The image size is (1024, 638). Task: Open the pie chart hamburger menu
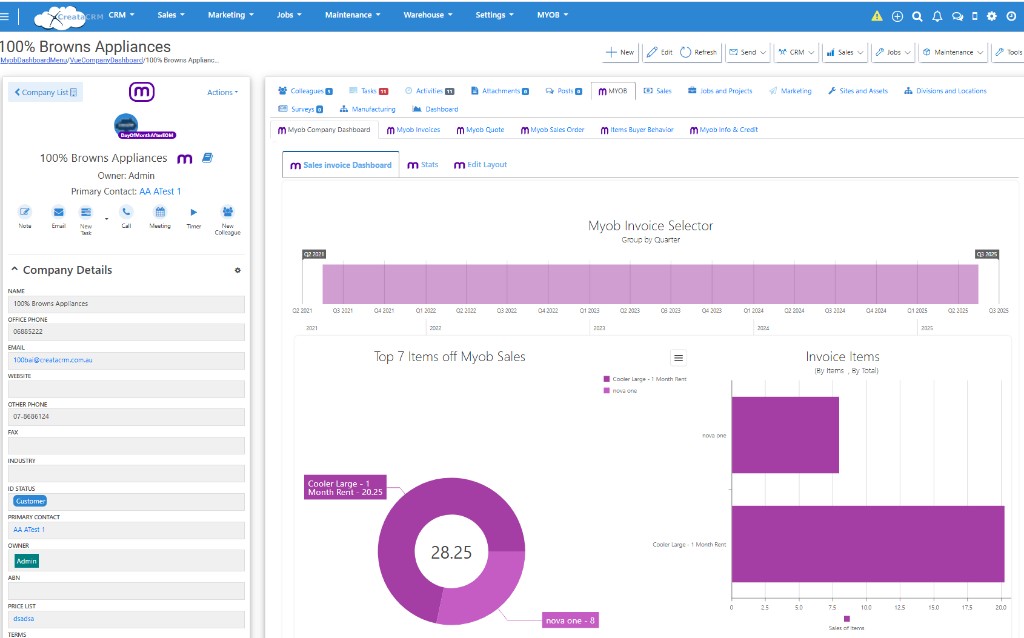(679, 358)
